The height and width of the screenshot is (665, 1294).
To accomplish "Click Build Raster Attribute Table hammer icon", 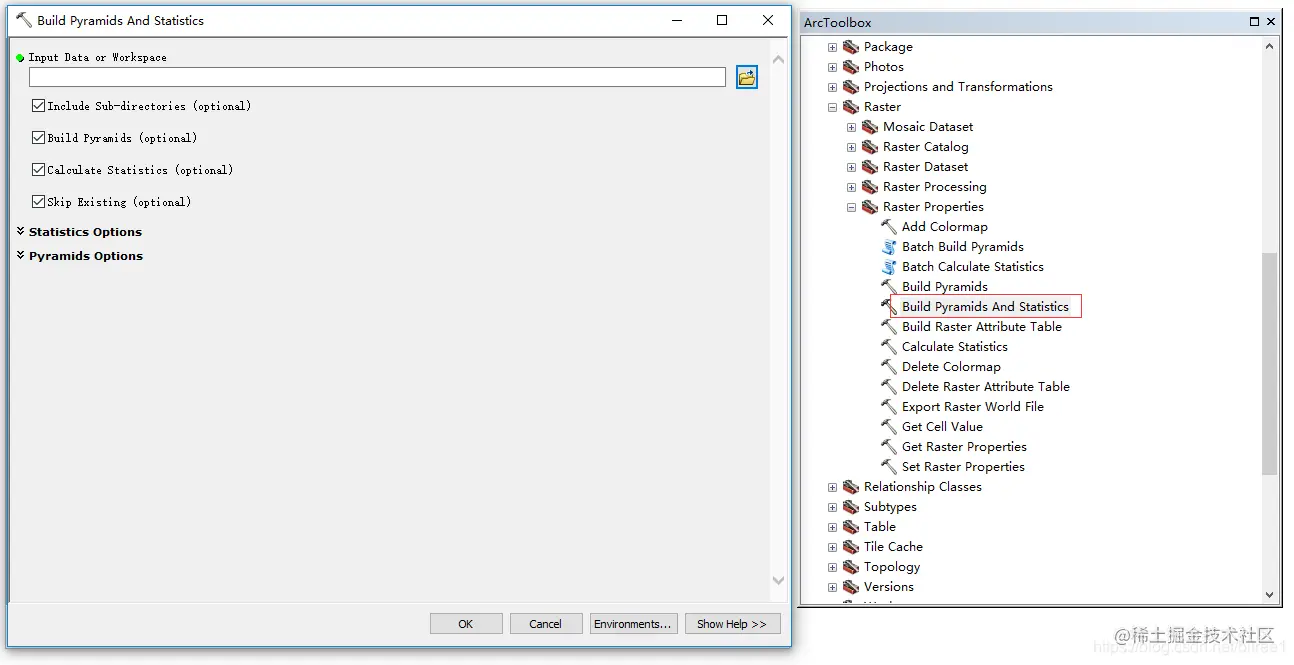I will 889,327.
